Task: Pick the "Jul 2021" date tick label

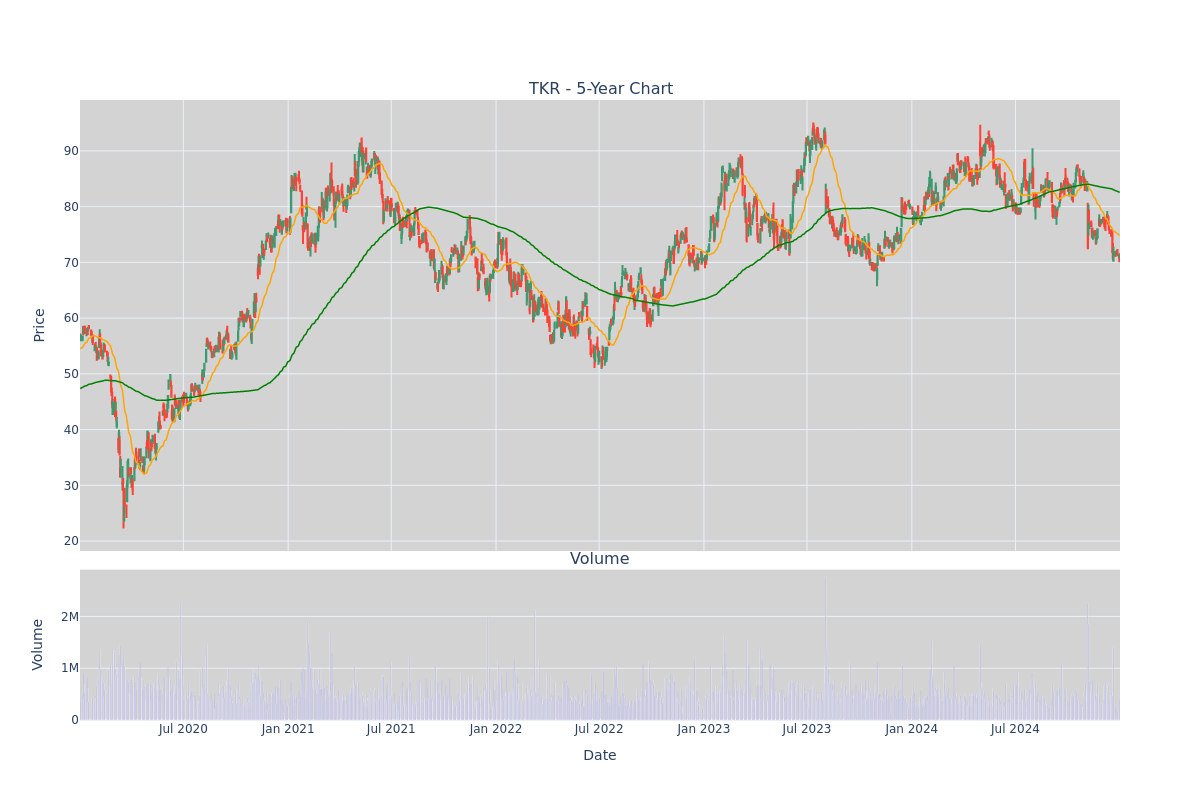Action: pyautogui.click(x=391, y=729)
